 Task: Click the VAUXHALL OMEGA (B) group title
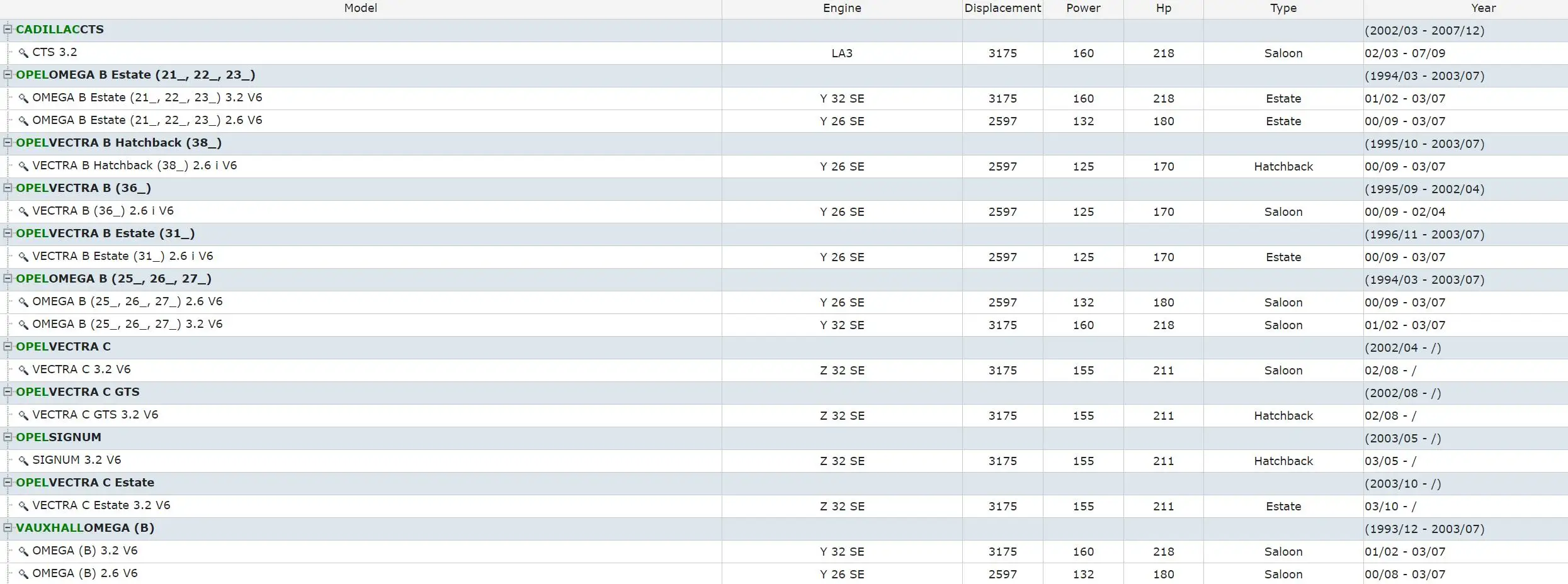coord(85,528)
